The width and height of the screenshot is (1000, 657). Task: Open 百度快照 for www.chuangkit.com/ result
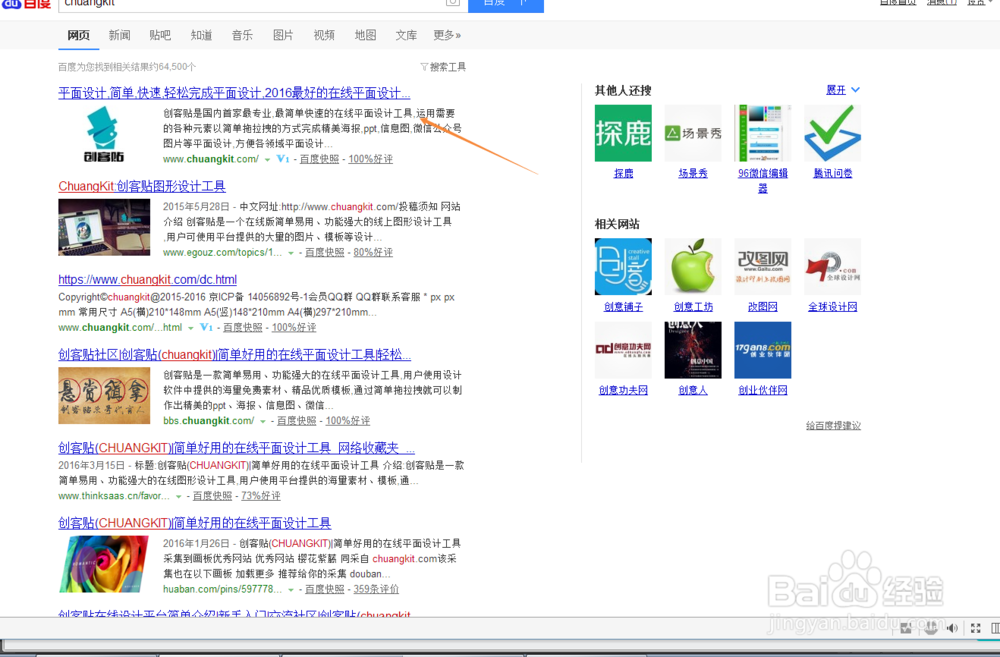tap(319, 159)
